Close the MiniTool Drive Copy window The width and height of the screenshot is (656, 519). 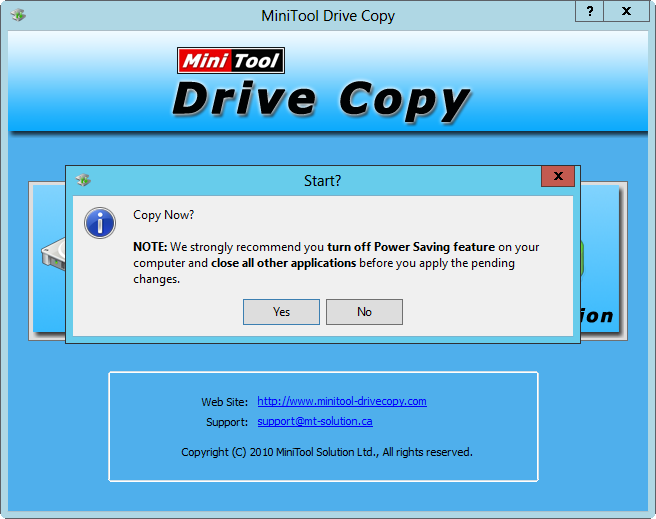[626, 11]
